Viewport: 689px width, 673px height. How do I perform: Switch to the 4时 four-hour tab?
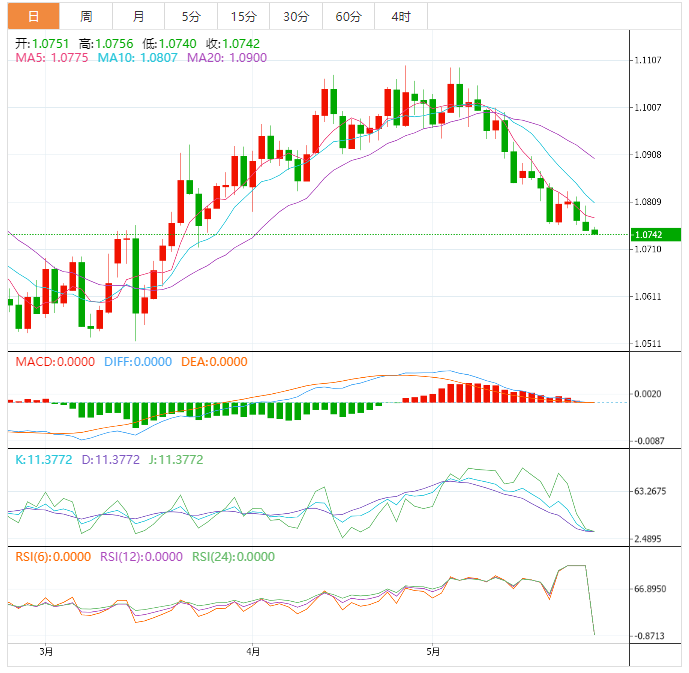coord(401,16)
